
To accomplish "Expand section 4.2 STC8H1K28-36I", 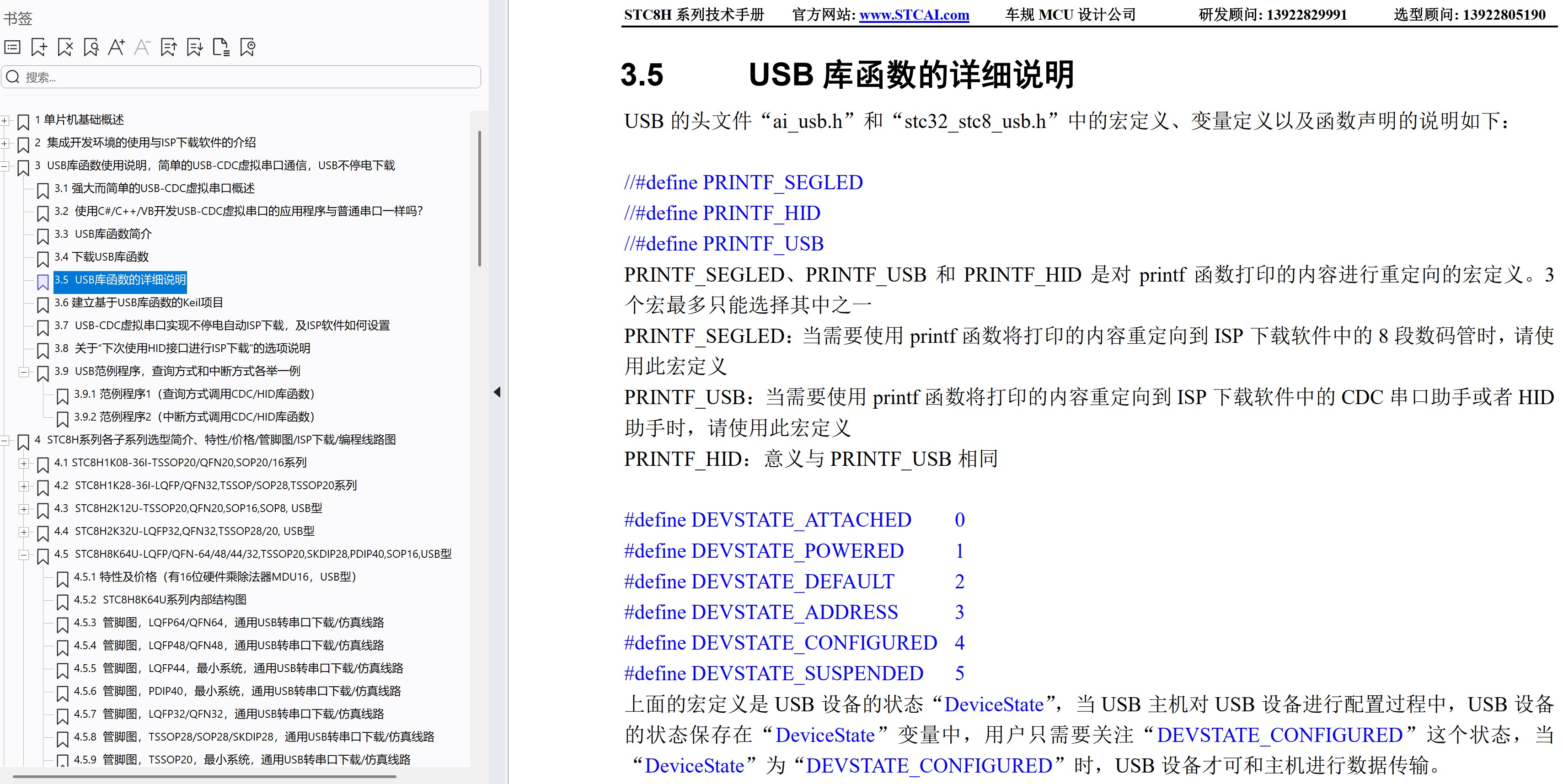I will (24, 486).
